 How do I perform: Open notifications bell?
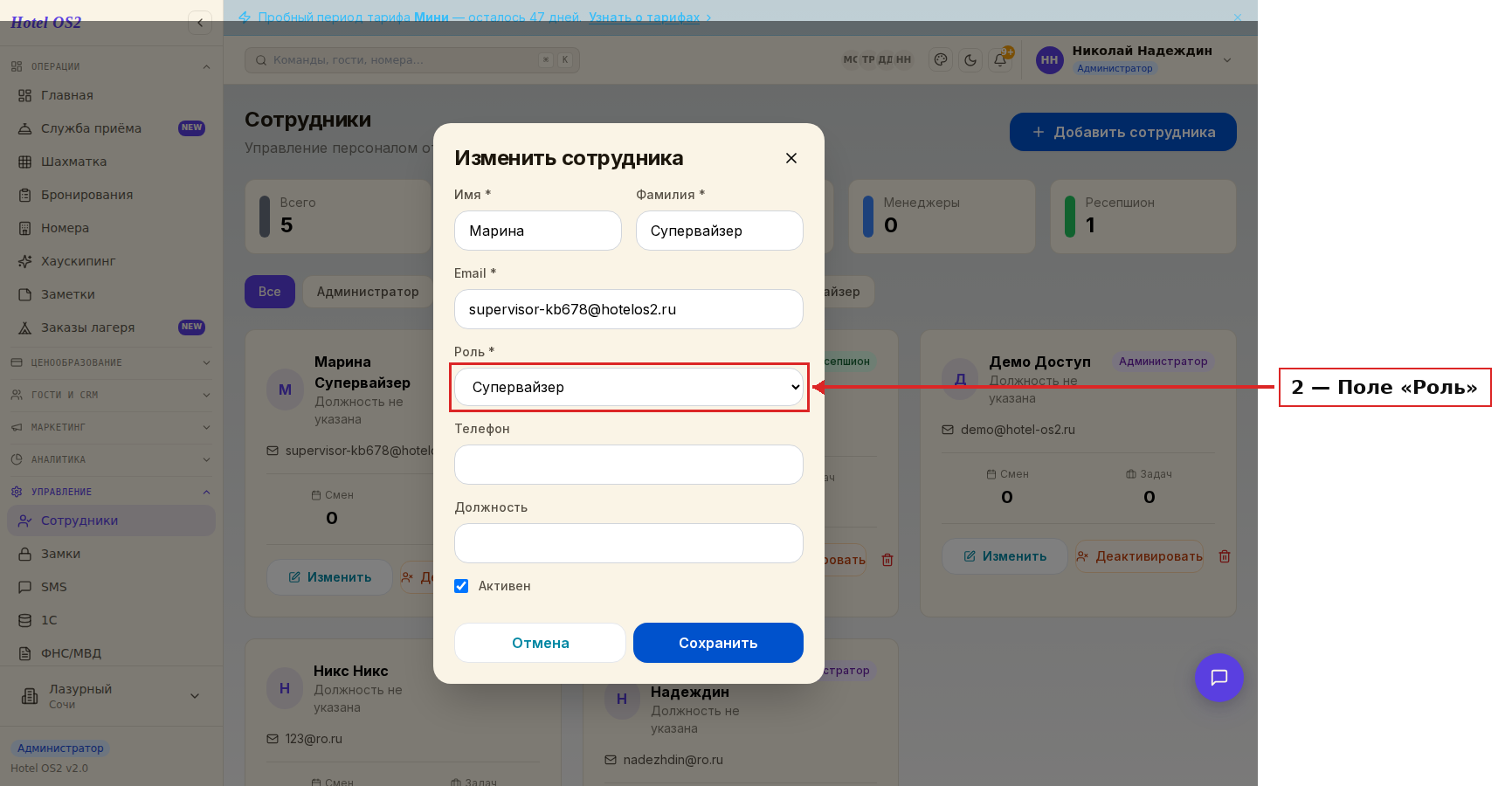coord(1000,59)
